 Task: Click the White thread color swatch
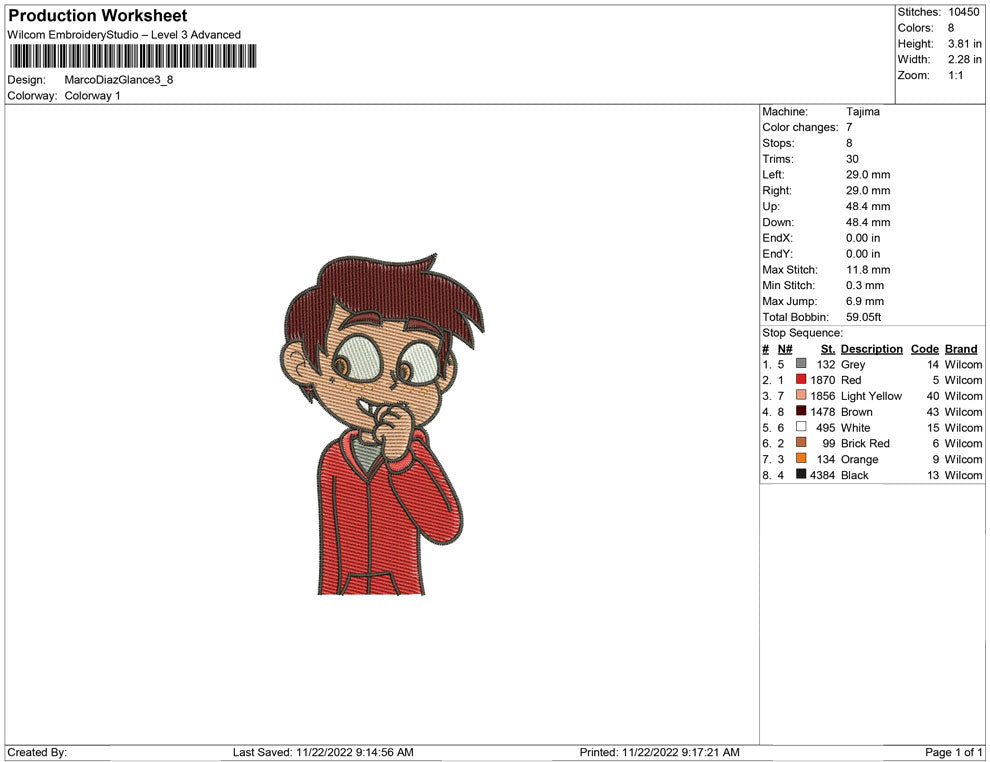tap(801, 427)
